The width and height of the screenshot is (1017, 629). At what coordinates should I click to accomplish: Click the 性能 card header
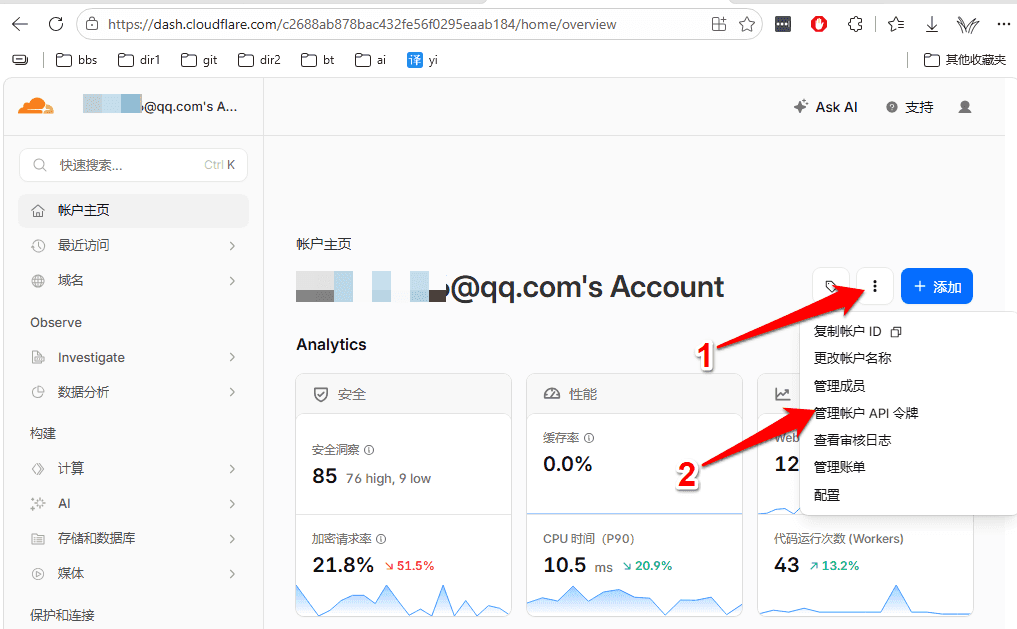pos(634,394)
